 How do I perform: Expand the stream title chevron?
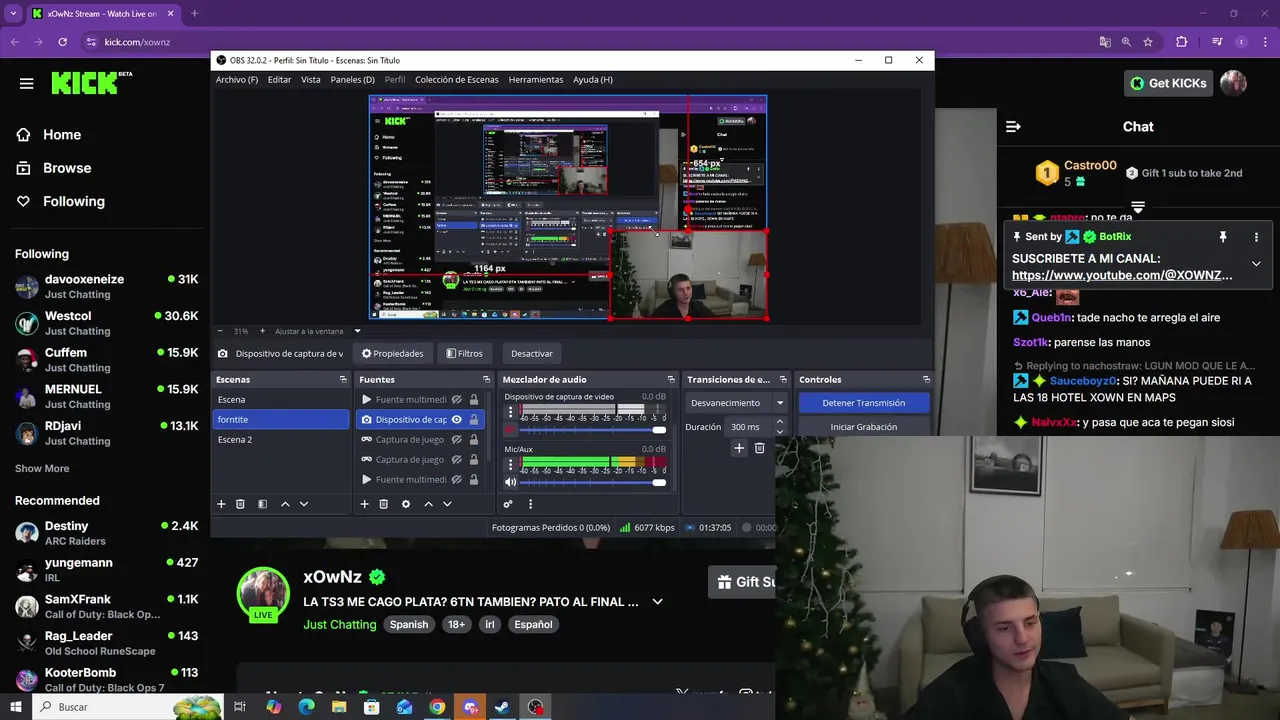click(657, 602)
